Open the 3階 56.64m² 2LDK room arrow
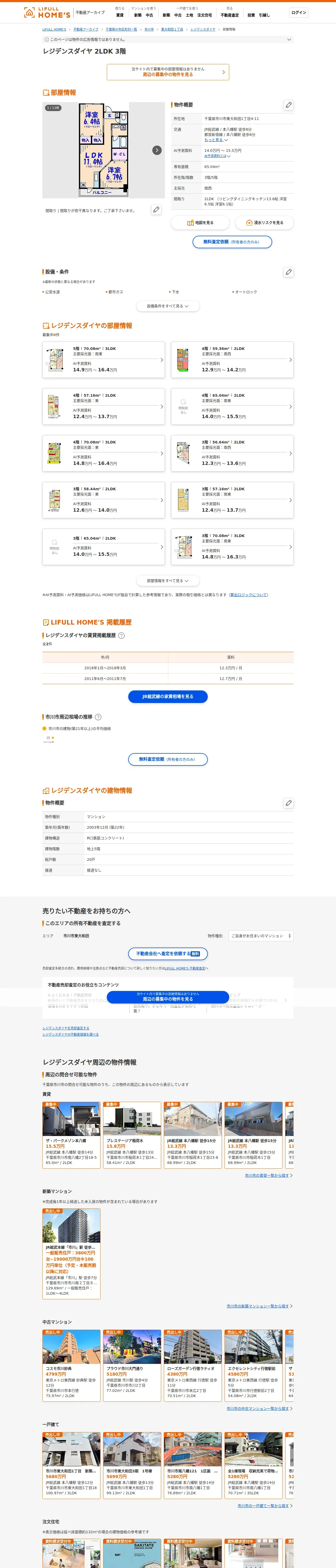 coord(290,453)
